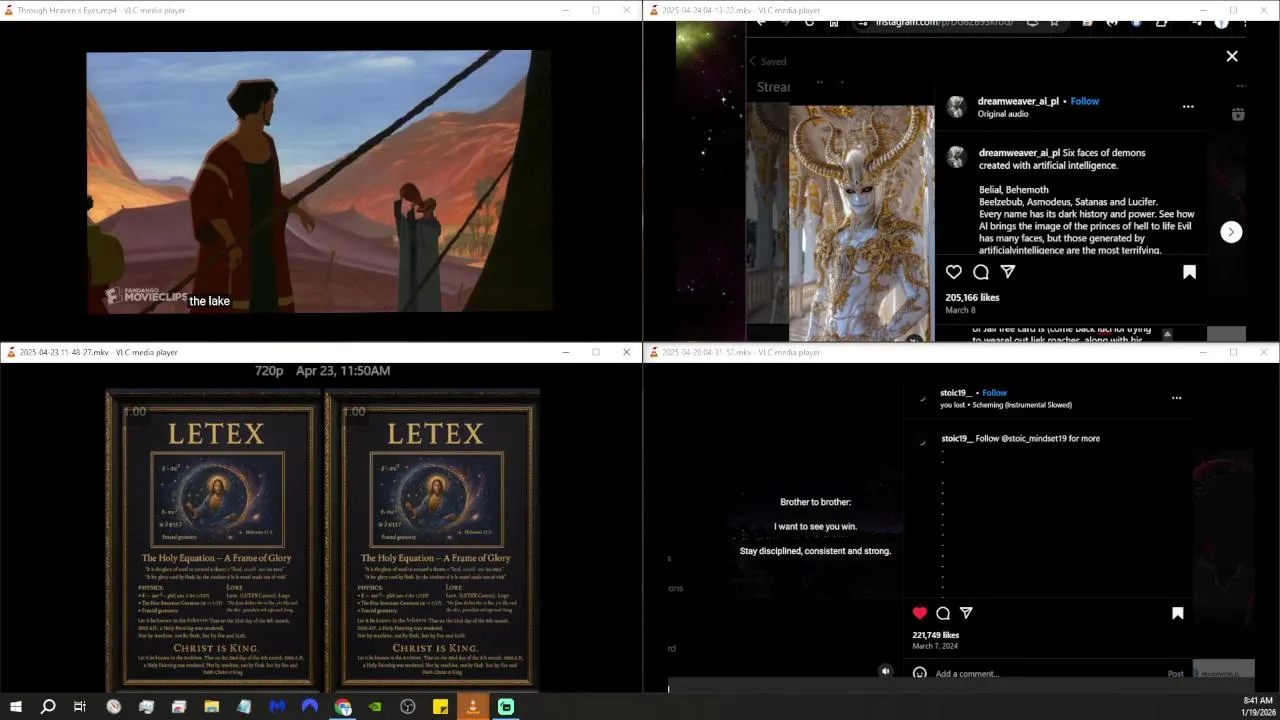Viewport: 1280px width, 720px height.
Task: Submit comment with the Post button
Action: [x=1176, y=674]
